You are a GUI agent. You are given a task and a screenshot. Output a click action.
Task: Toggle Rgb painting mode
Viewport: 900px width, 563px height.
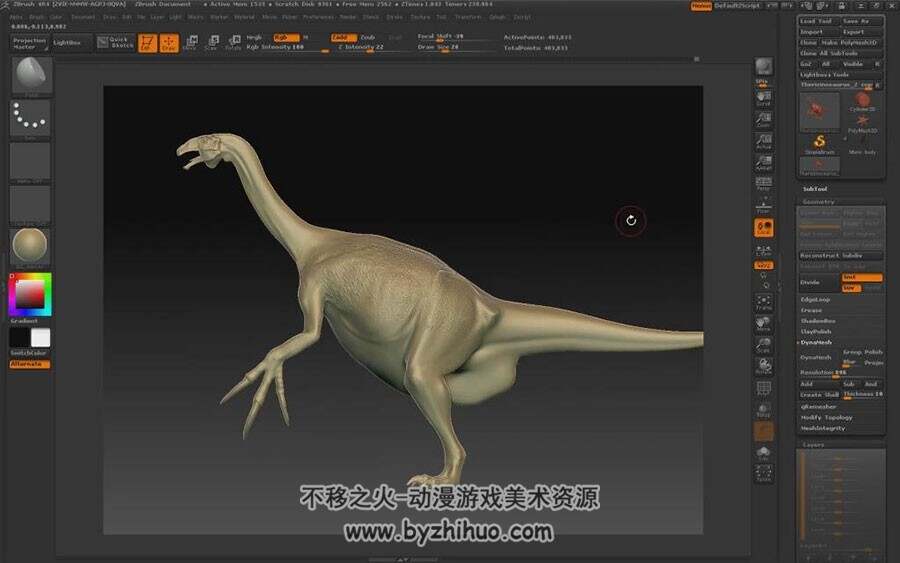tap(286, 37)
